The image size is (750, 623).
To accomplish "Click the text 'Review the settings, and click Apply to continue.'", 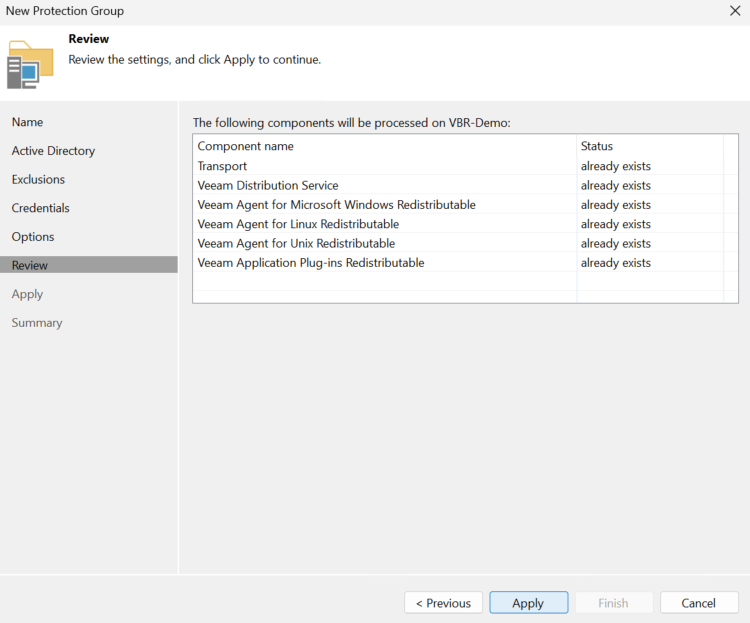I will [195, 60].
